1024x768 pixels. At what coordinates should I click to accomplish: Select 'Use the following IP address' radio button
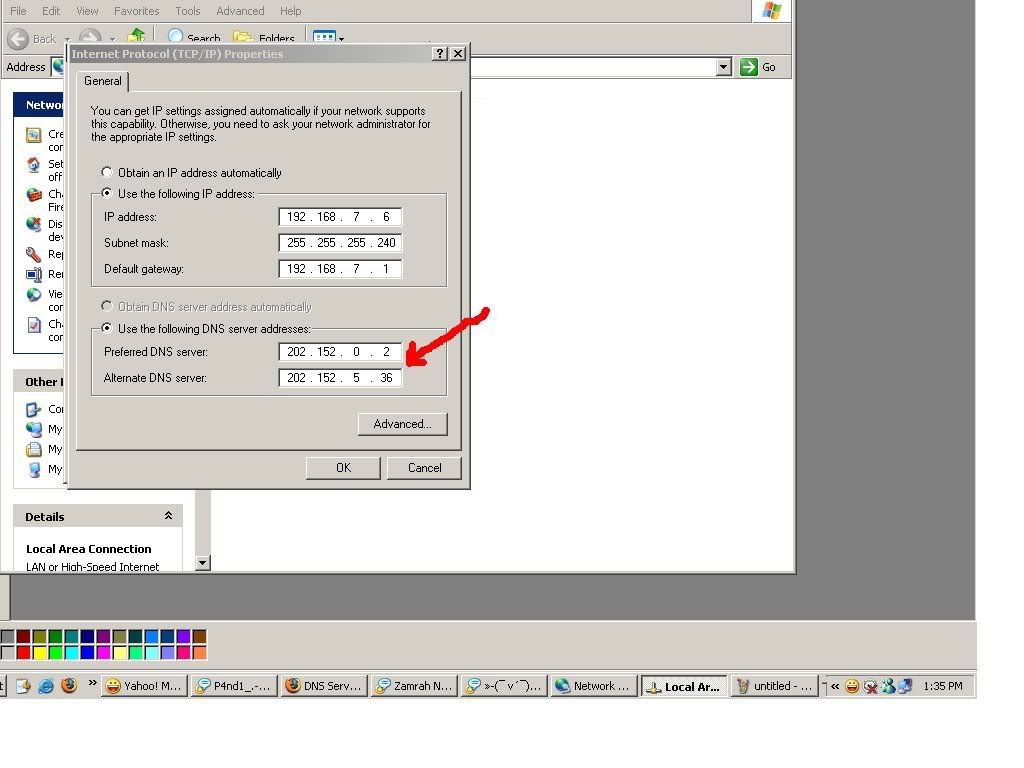tap(107, 193)
